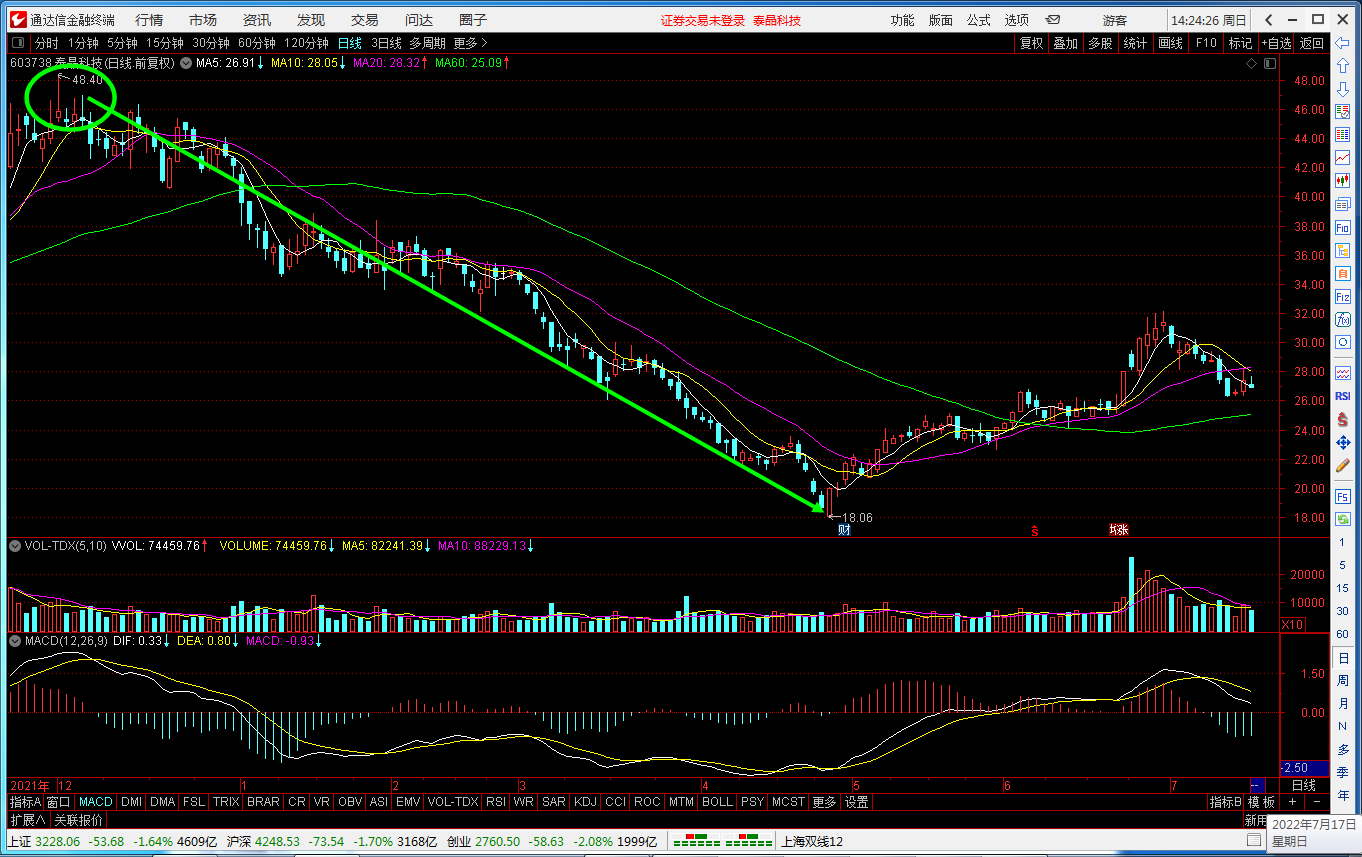Open the MACD sub-chart settings icon
Viewport: 1362px width, 857px height.
point(15,639)
